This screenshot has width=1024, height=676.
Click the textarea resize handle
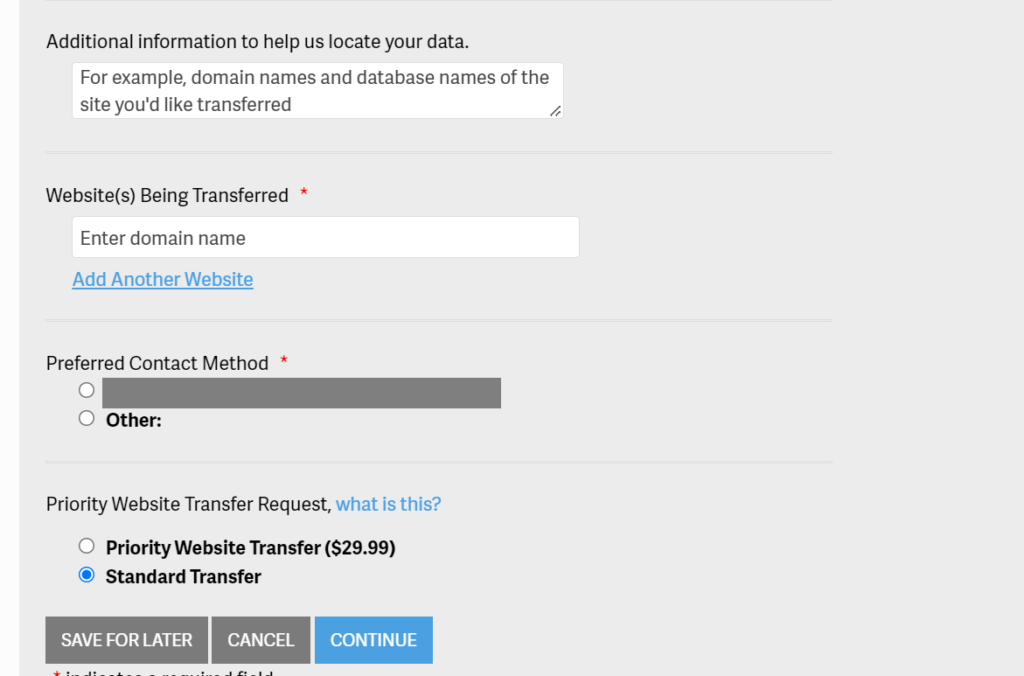pyautogui.click(x=555, y=112)
